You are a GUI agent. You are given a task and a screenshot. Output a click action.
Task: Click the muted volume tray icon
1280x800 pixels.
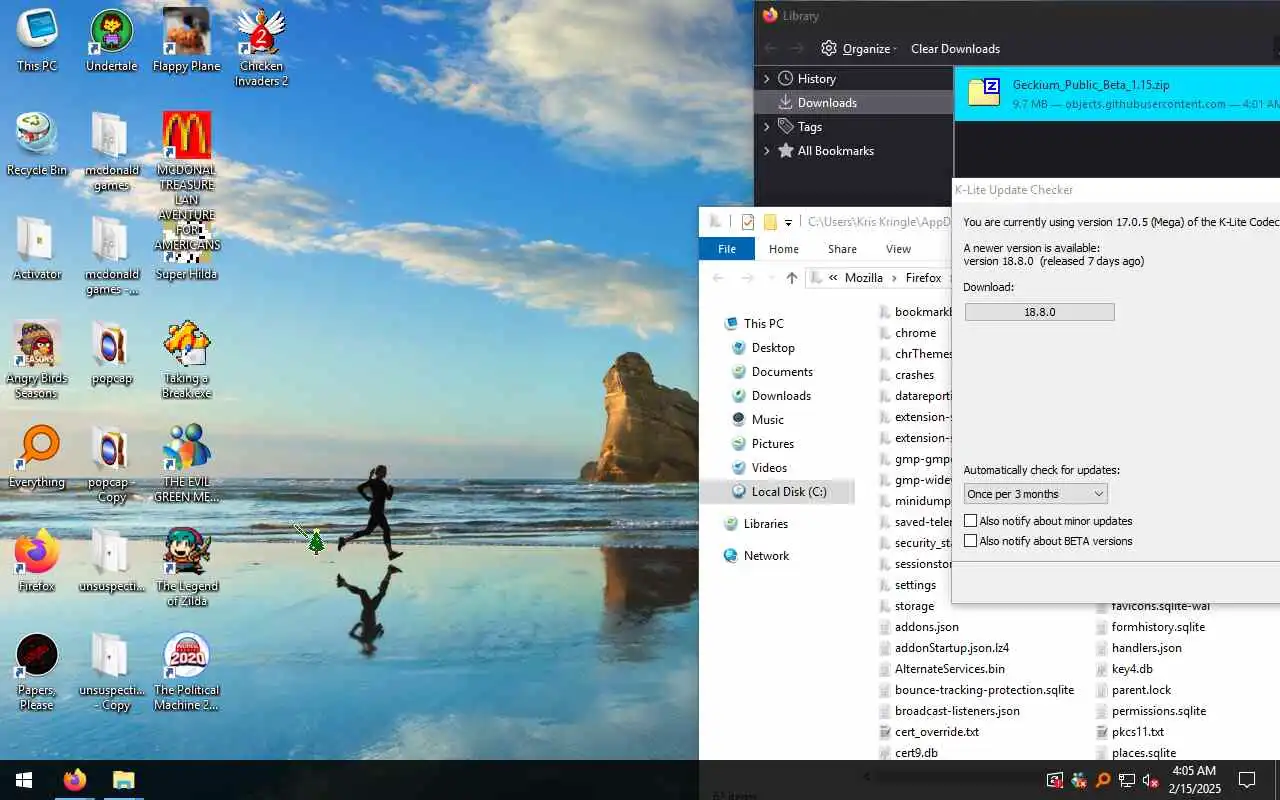click(x=1150, y=780)
